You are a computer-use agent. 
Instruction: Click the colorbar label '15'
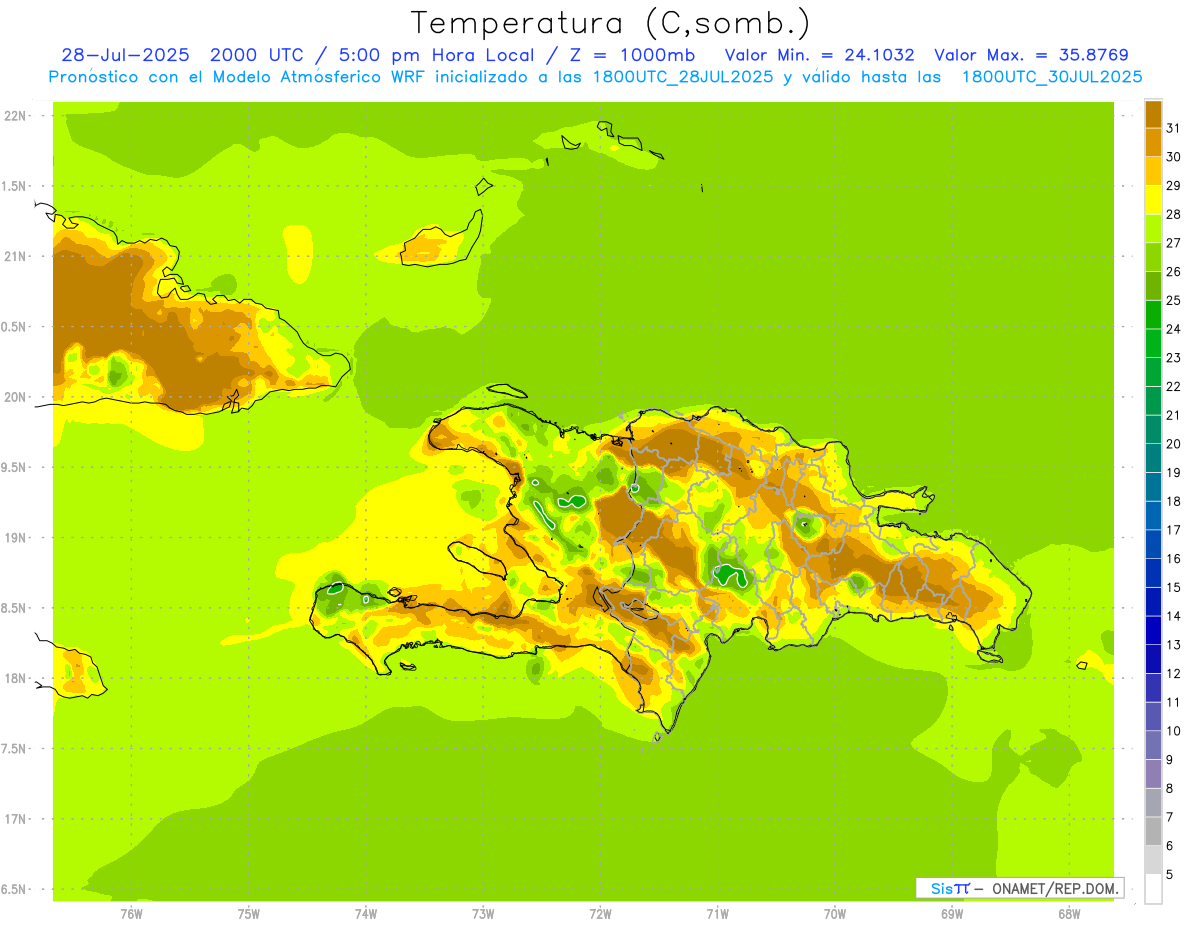[1173, 587]
